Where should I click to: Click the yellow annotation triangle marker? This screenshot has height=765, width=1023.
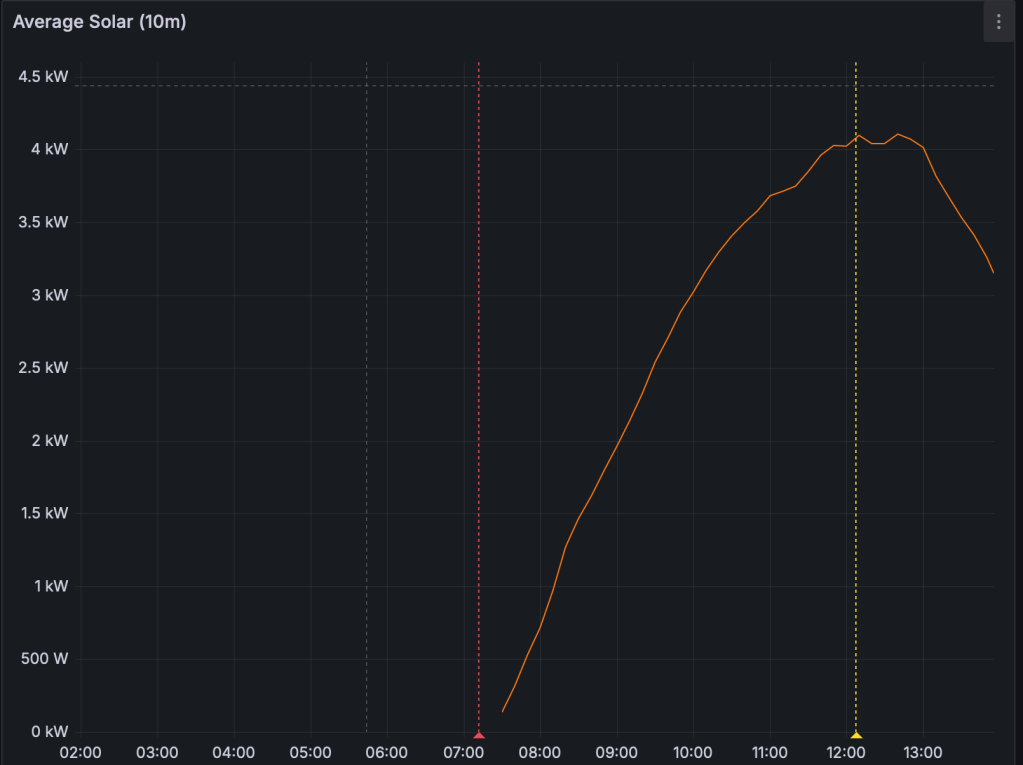(856, 735)
